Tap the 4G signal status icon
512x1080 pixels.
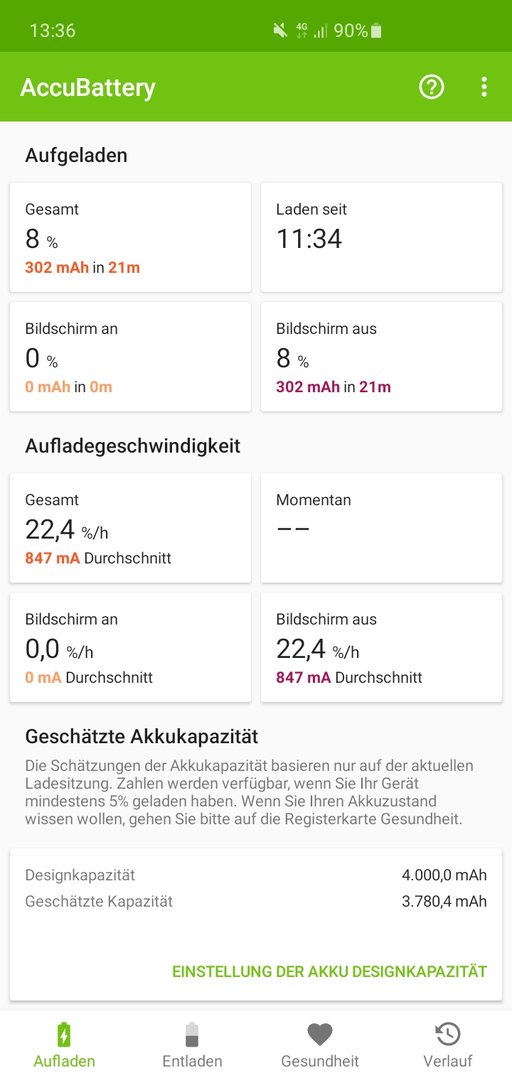302,30
